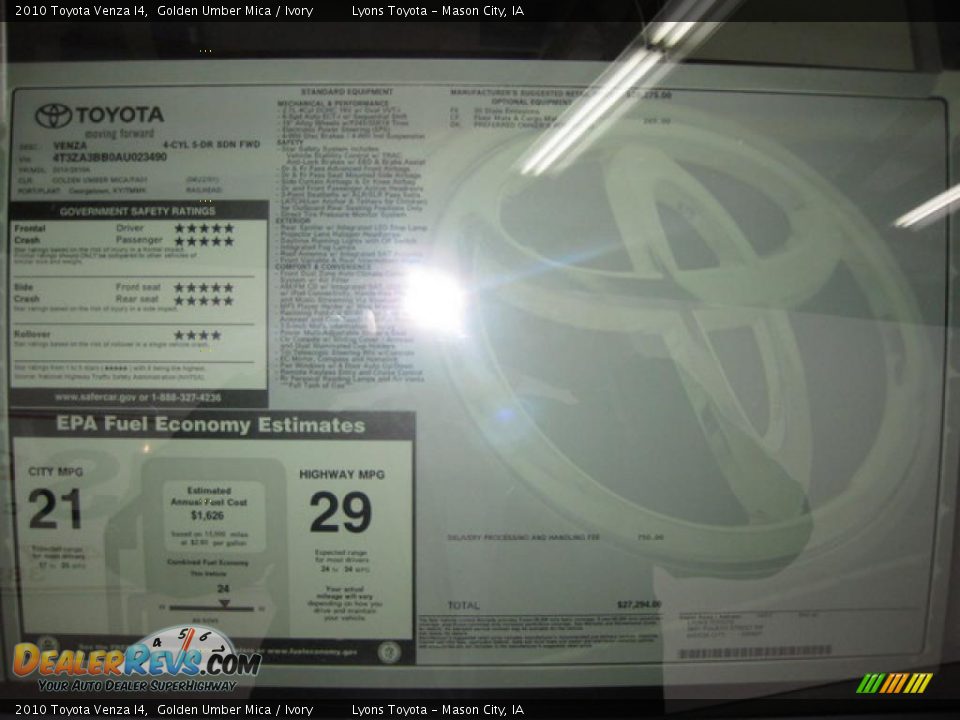
Task: Click the Side Crash Front seat star rating
Action: click(x=204, y=287)
